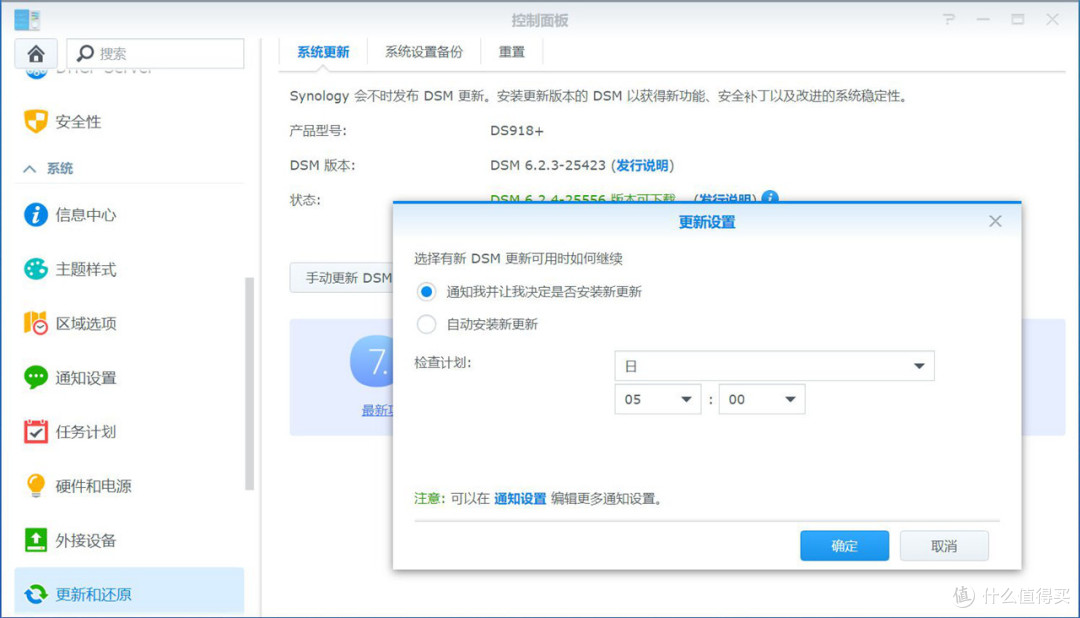This screenshot has width=1080, height=618.
Task: Select 通知我并让我决定是否安装新更新
Action: coord(426,291)
